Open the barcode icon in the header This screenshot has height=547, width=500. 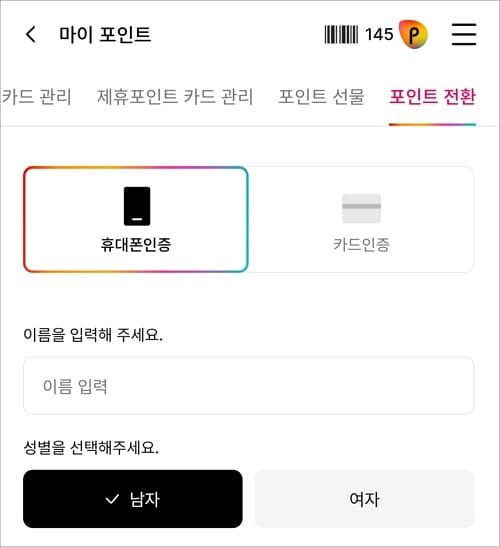341,35
